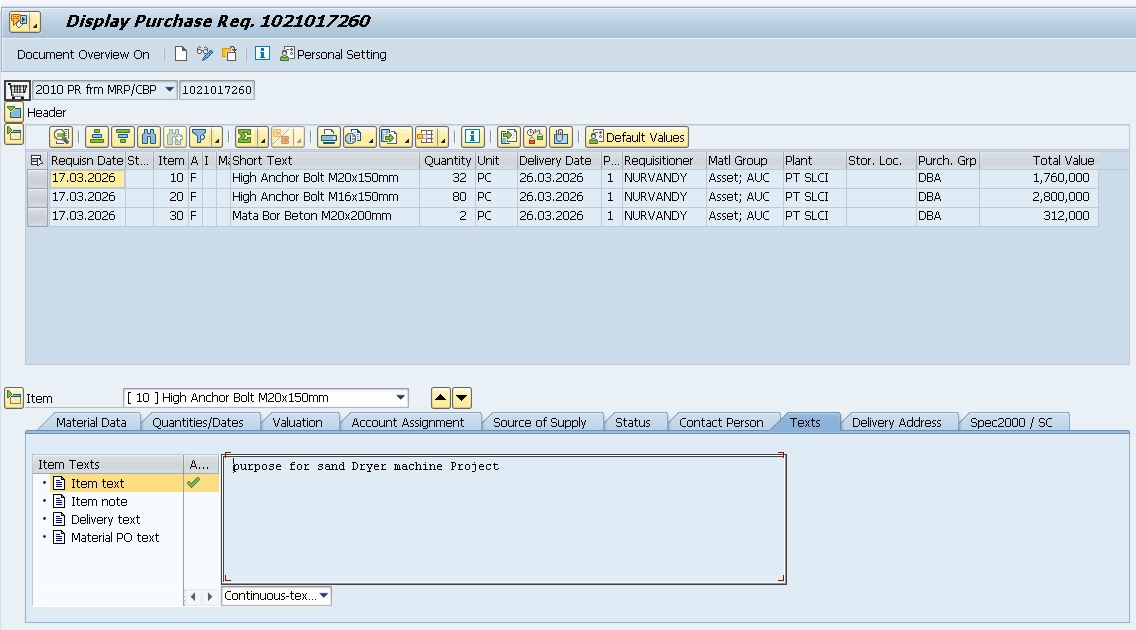Switch to the Account Assignment tab
This screenshot has width=1136, height=630.
tap(407, 422)
